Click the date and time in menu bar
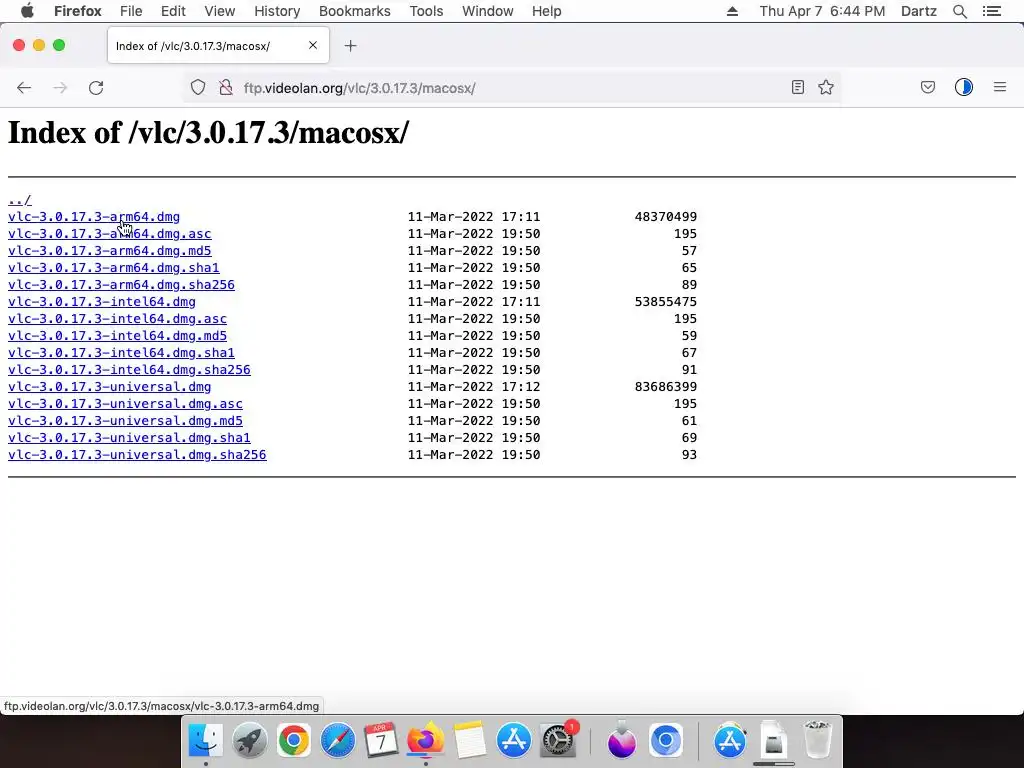Image resolution: width=1024 pixels, height=768 pixels. coord(822,11)
